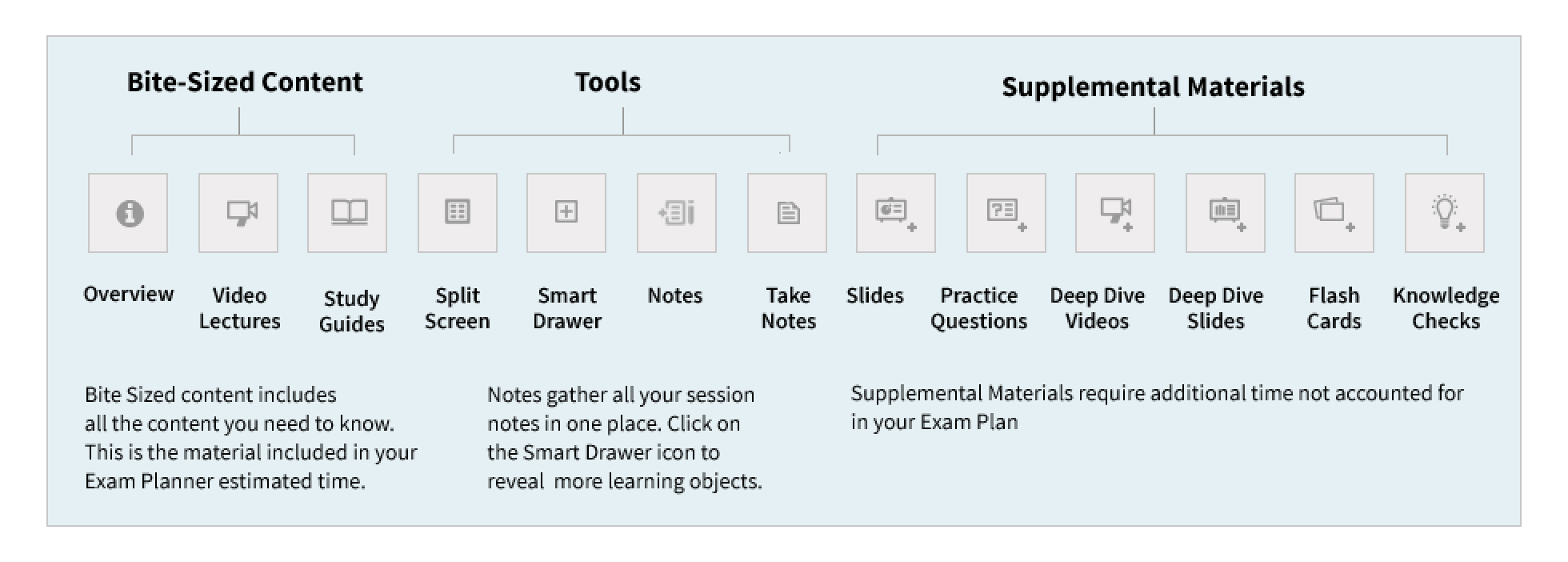
Task: Select the Study Guides book icon
Action: 347,213
